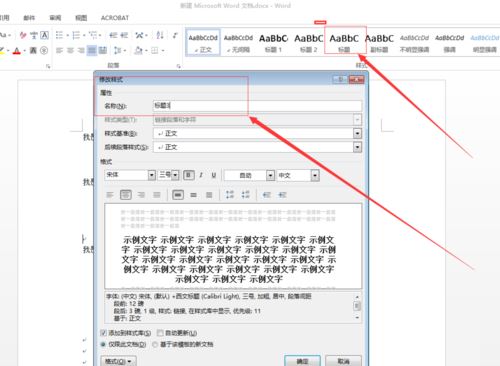Open the language dropdown 中文
The height and width of the screenshot is (366, 500).
point(315,175)
